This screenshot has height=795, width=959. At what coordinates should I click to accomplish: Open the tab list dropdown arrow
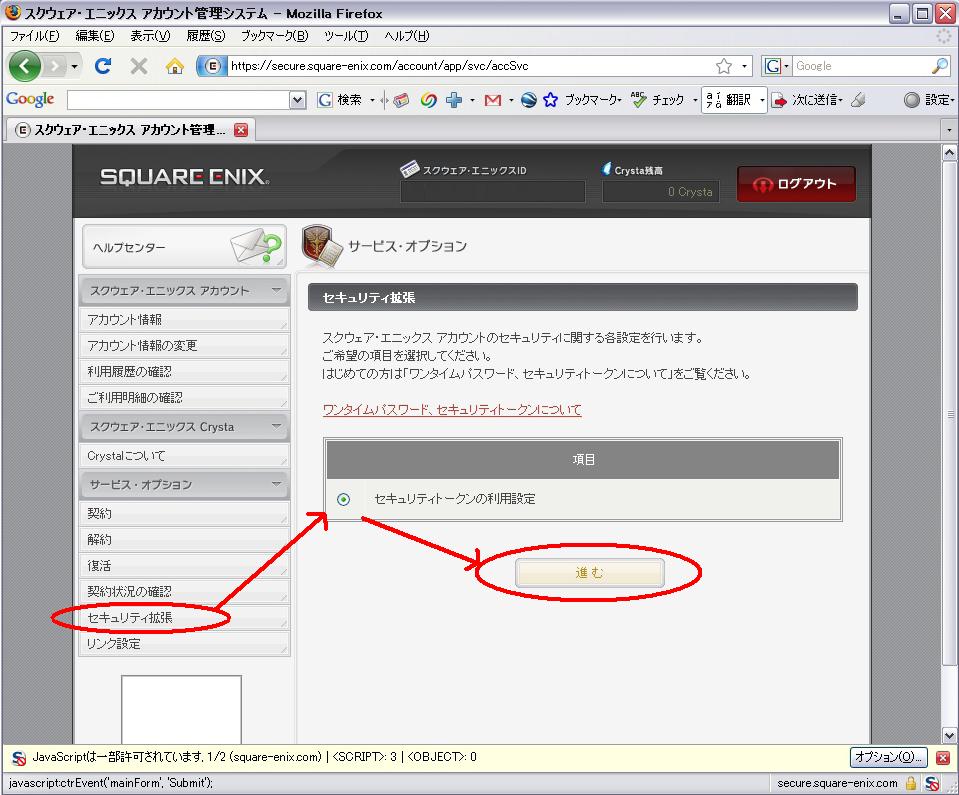coord(949,130)
